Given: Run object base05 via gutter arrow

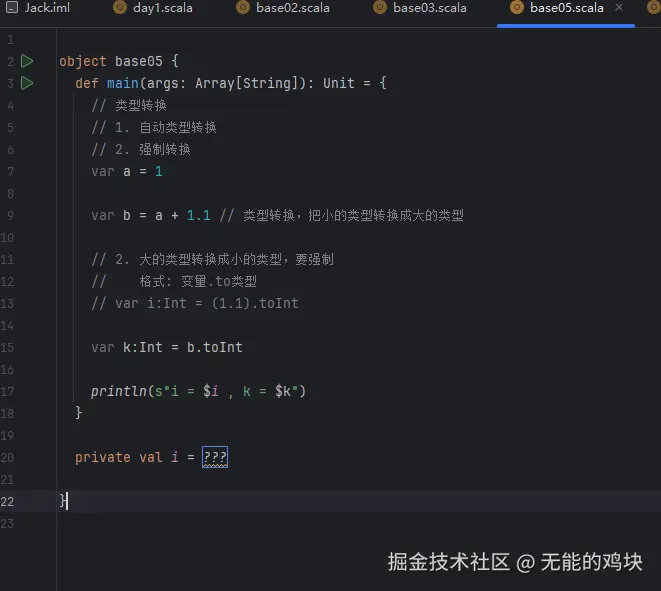Looking at the screenshot, I should pyautogui.click(x=27, y=61).
